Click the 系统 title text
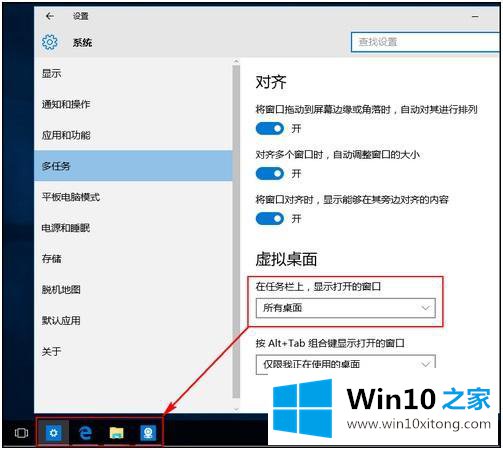Viewport: 503px width, 450px height. [x=82, y=42]
